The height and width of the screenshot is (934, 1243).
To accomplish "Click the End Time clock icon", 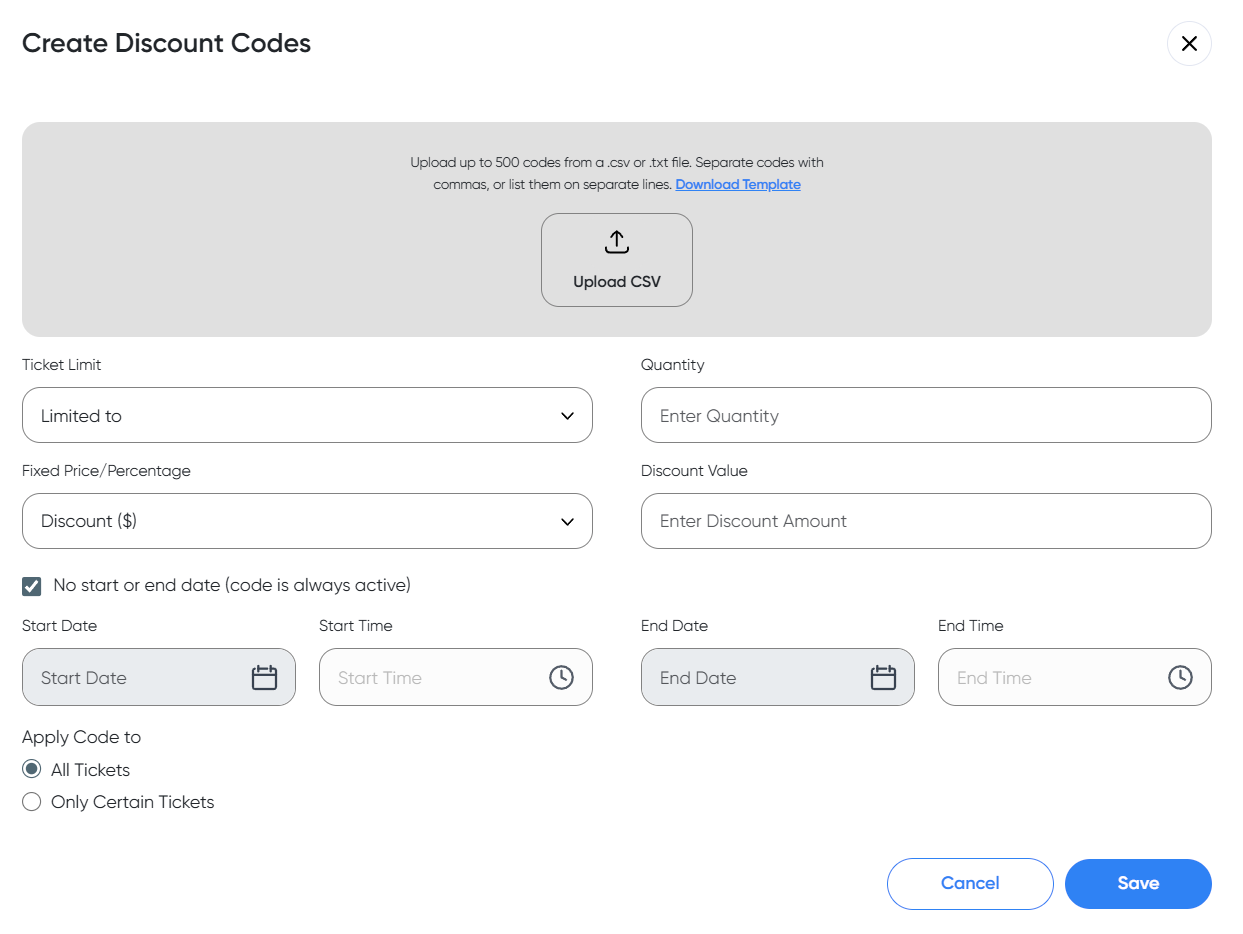I will 1180,678.
